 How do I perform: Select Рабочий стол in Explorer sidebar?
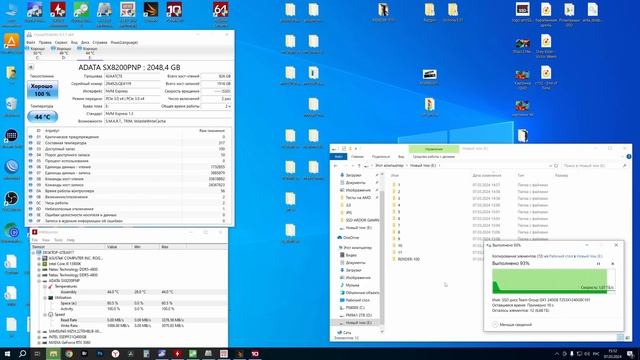[x=357, y=300]
